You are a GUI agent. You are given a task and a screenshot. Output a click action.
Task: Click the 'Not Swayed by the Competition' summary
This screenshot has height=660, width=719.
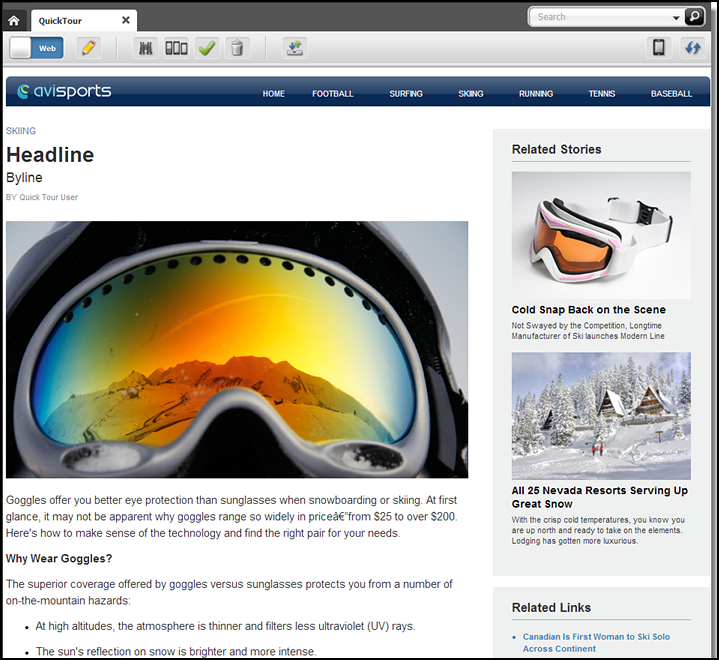588,331
